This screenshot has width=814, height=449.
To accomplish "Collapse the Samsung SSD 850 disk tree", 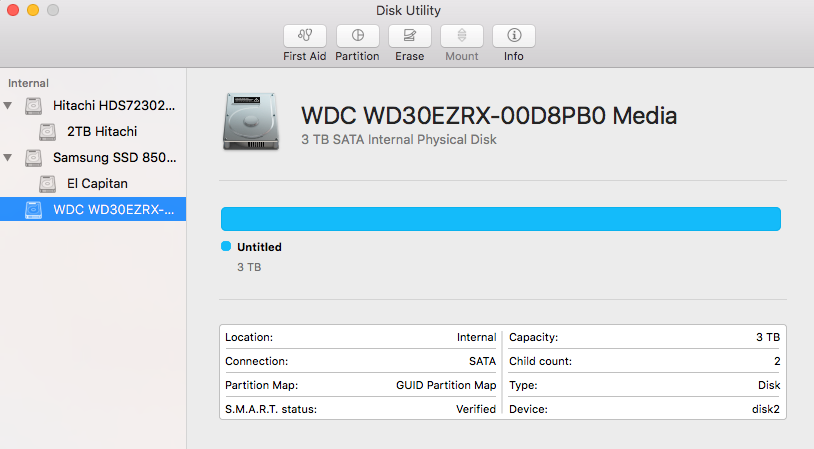I will pyautogui.click(x=8, y=157).
